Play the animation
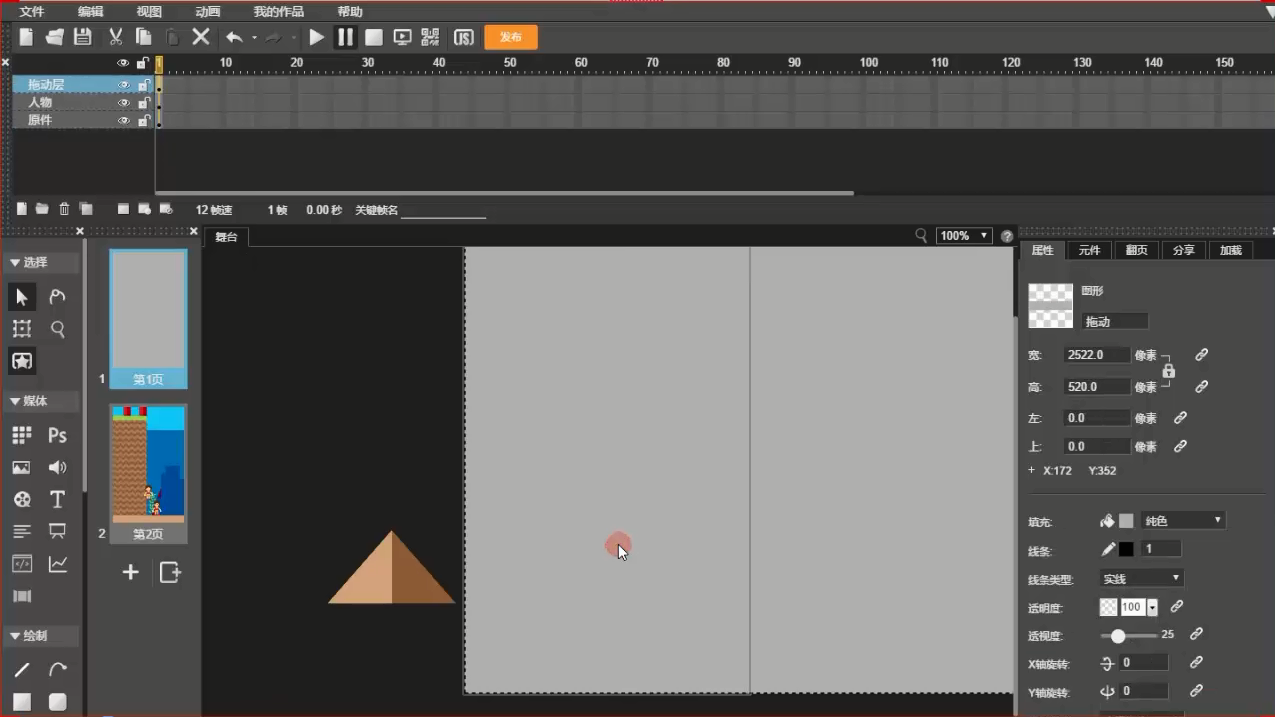Viewport: 1275px width, 717px height. (x=317, y=37)
